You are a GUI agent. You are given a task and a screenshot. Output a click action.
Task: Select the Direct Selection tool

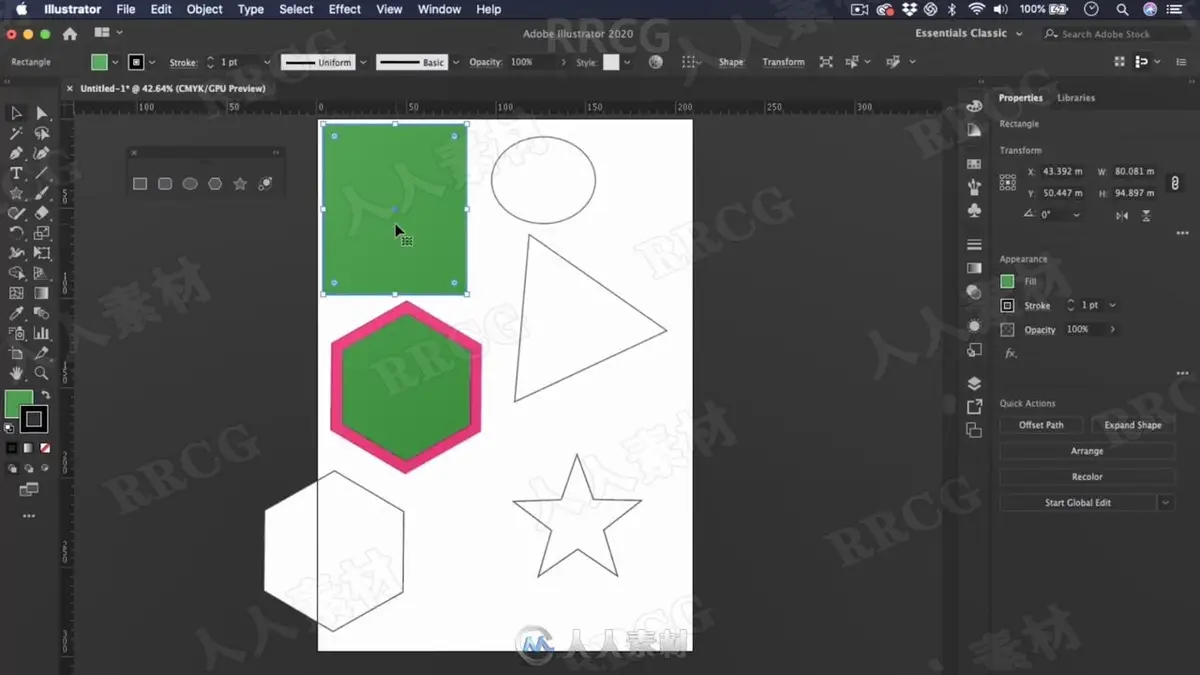pyautogui.click(x=42, y=113)
